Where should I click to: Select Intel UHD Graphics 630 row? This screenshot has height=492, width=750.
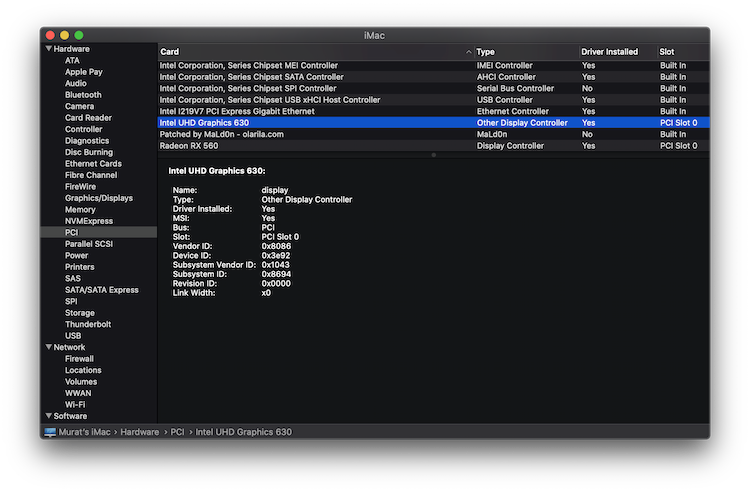[x=433, y=123]
